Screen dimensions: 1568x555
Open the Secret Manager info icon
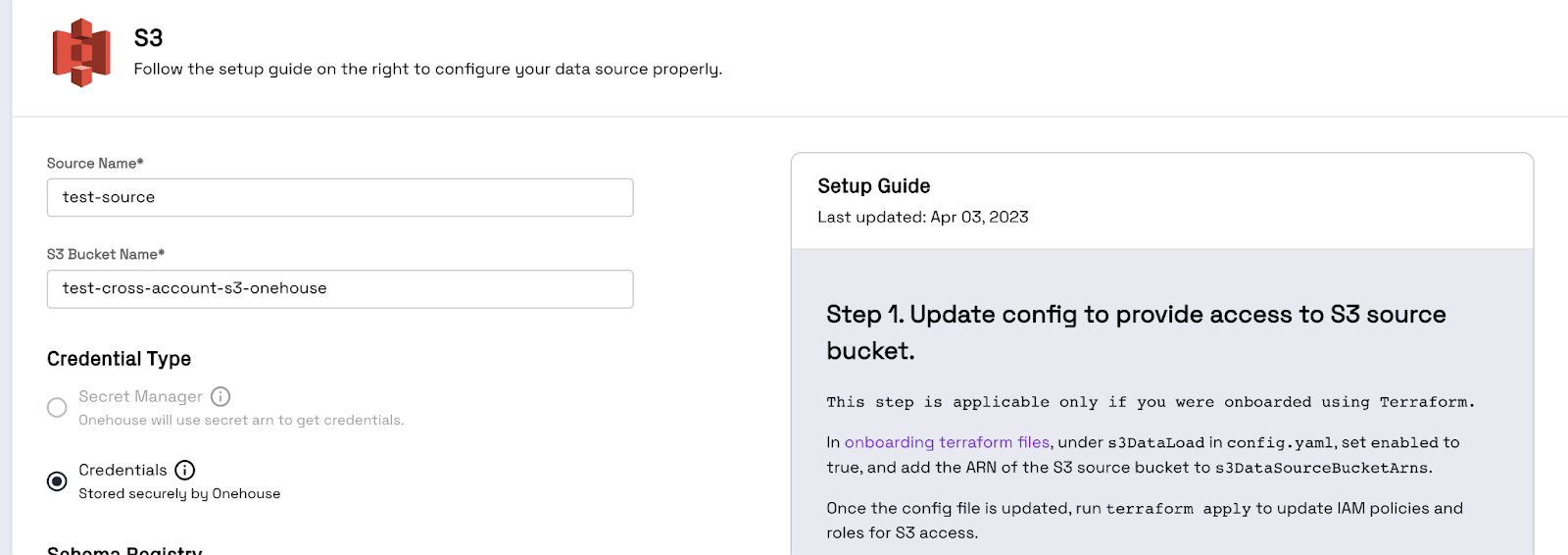(220, 396)
